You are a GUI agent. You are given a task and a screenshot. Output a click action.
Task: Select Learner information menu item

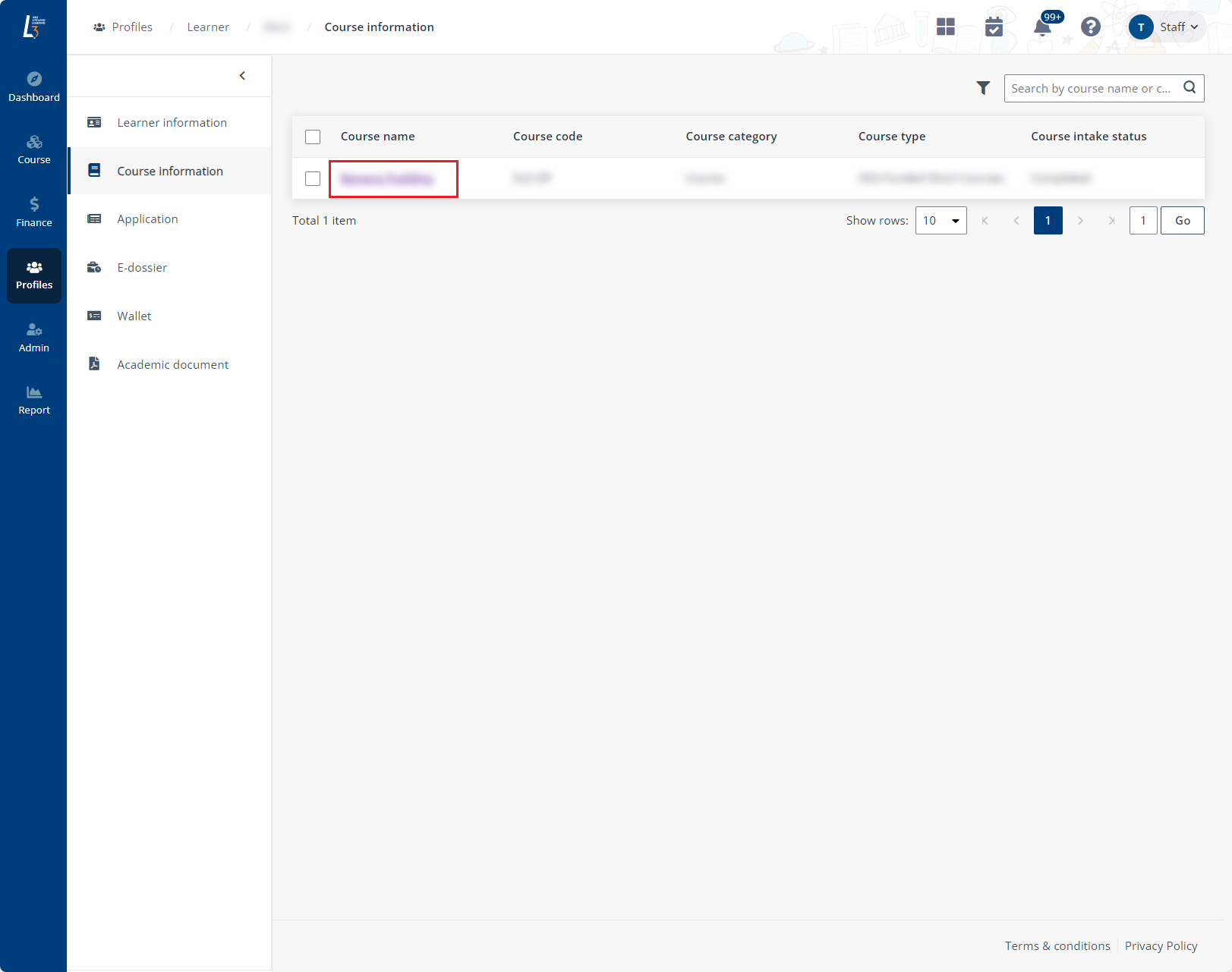pyautogui.click(x=172, y=123)
